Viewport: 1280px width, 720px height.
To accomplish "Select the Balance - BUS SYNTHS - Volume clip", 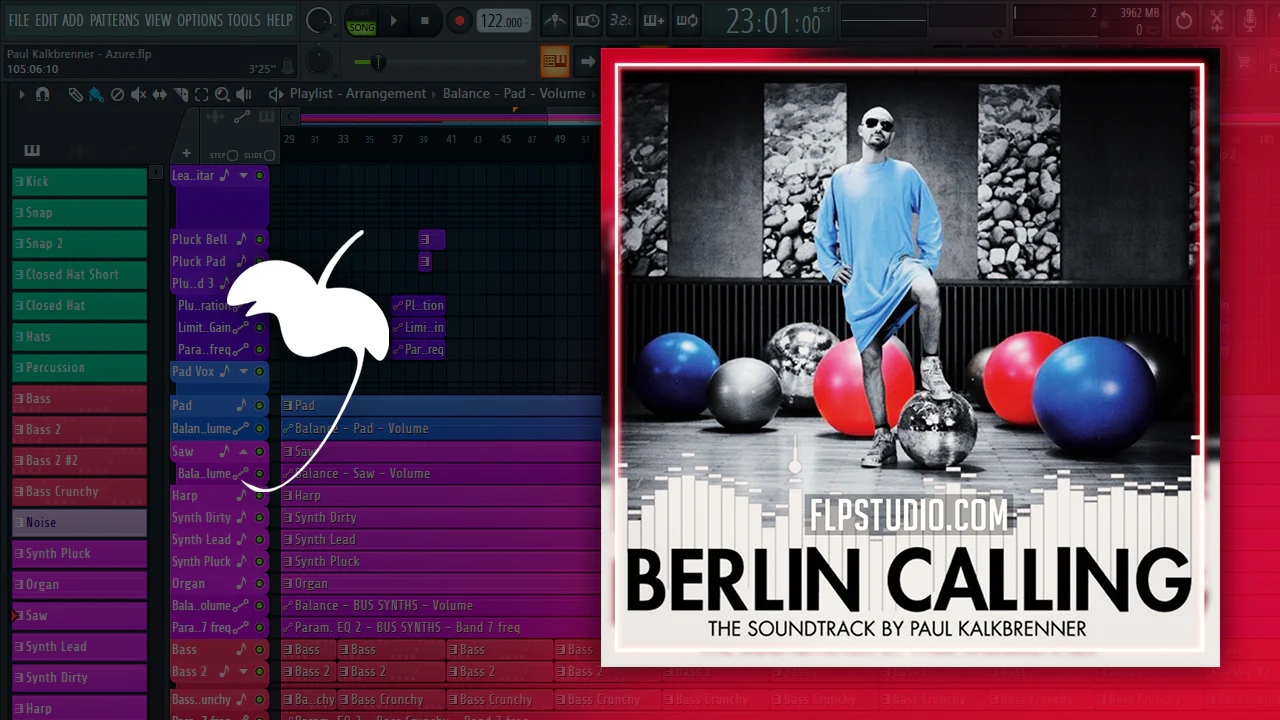I will (441, 606).
